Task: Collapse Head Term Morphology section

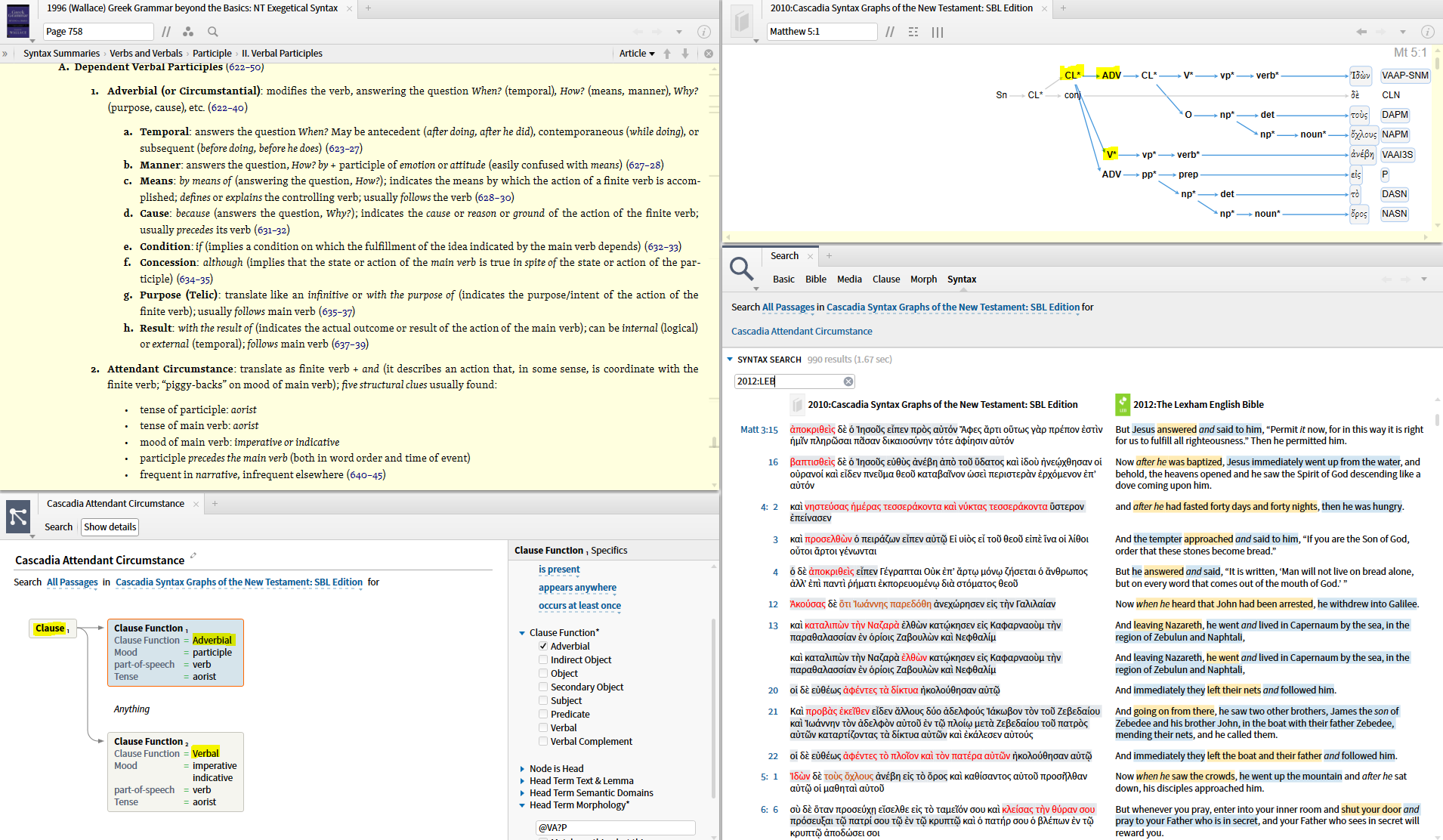Action: (x=522, y=805)
